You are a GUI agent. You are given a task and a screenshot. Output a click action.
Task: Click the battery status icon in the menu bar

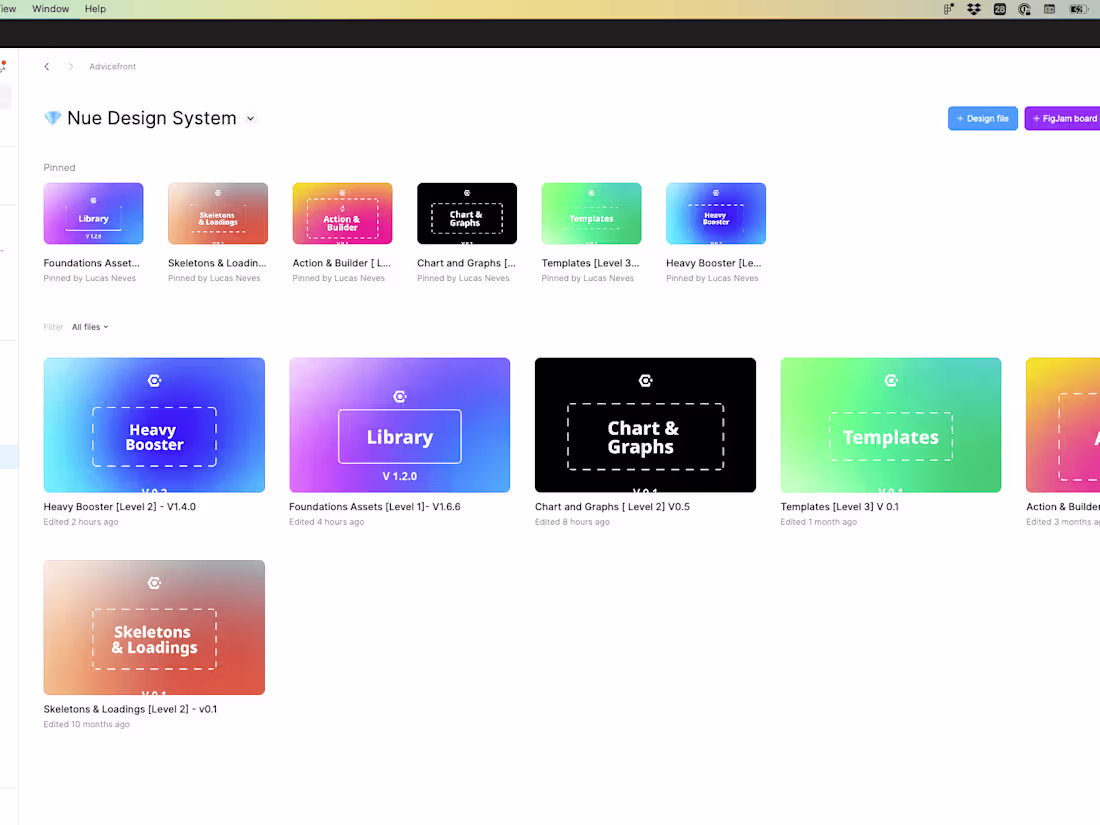pyautogui.click(x=1078, y=8)
